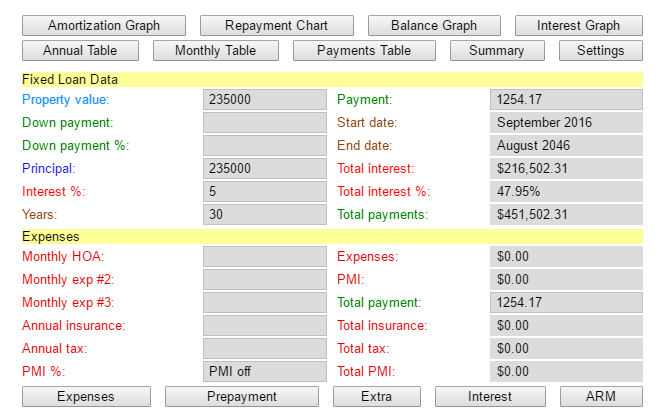Click the Extra button at bottom

click(x=376, y=397)
